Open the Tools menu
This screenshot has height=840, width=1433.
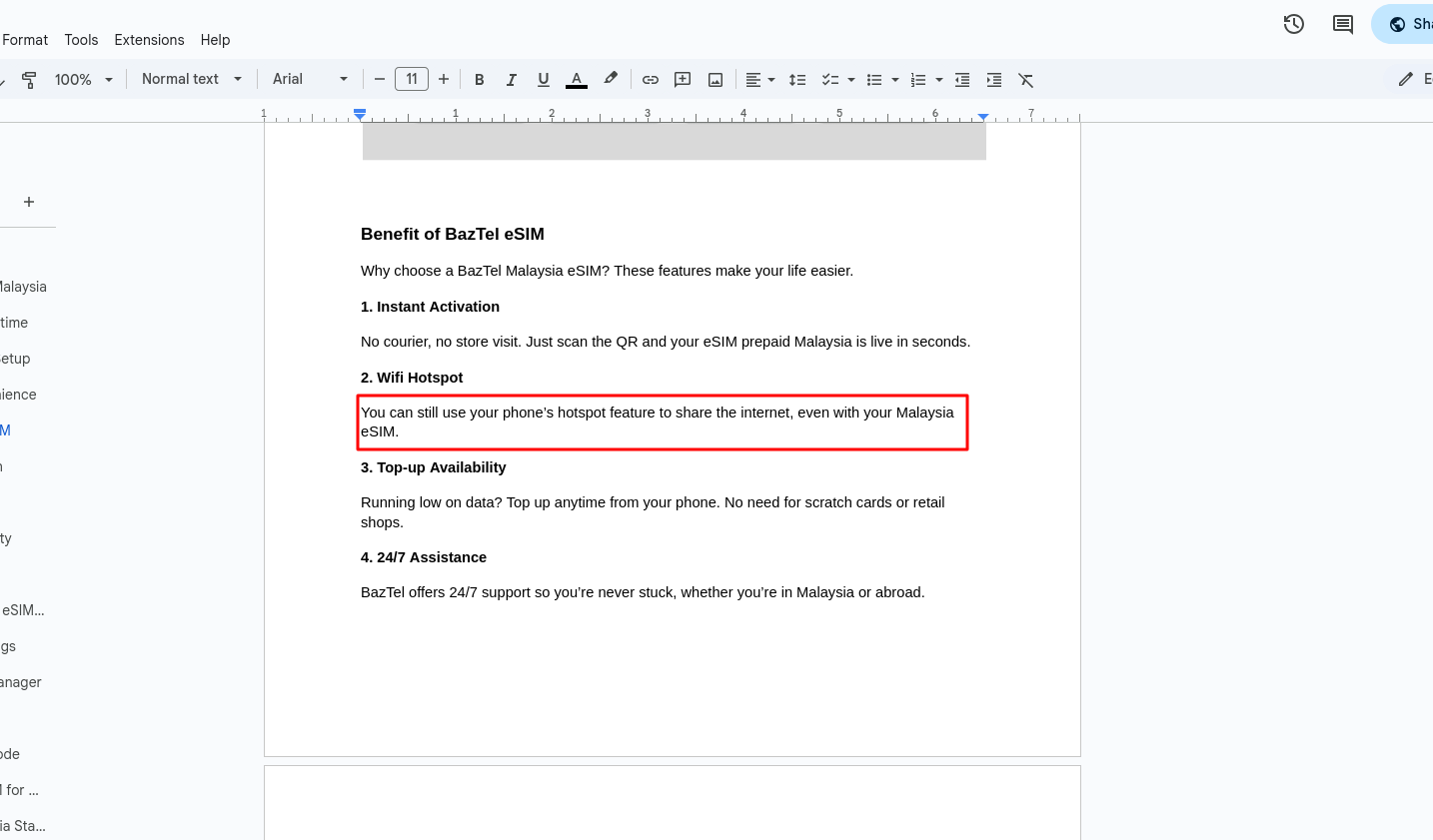81,40
